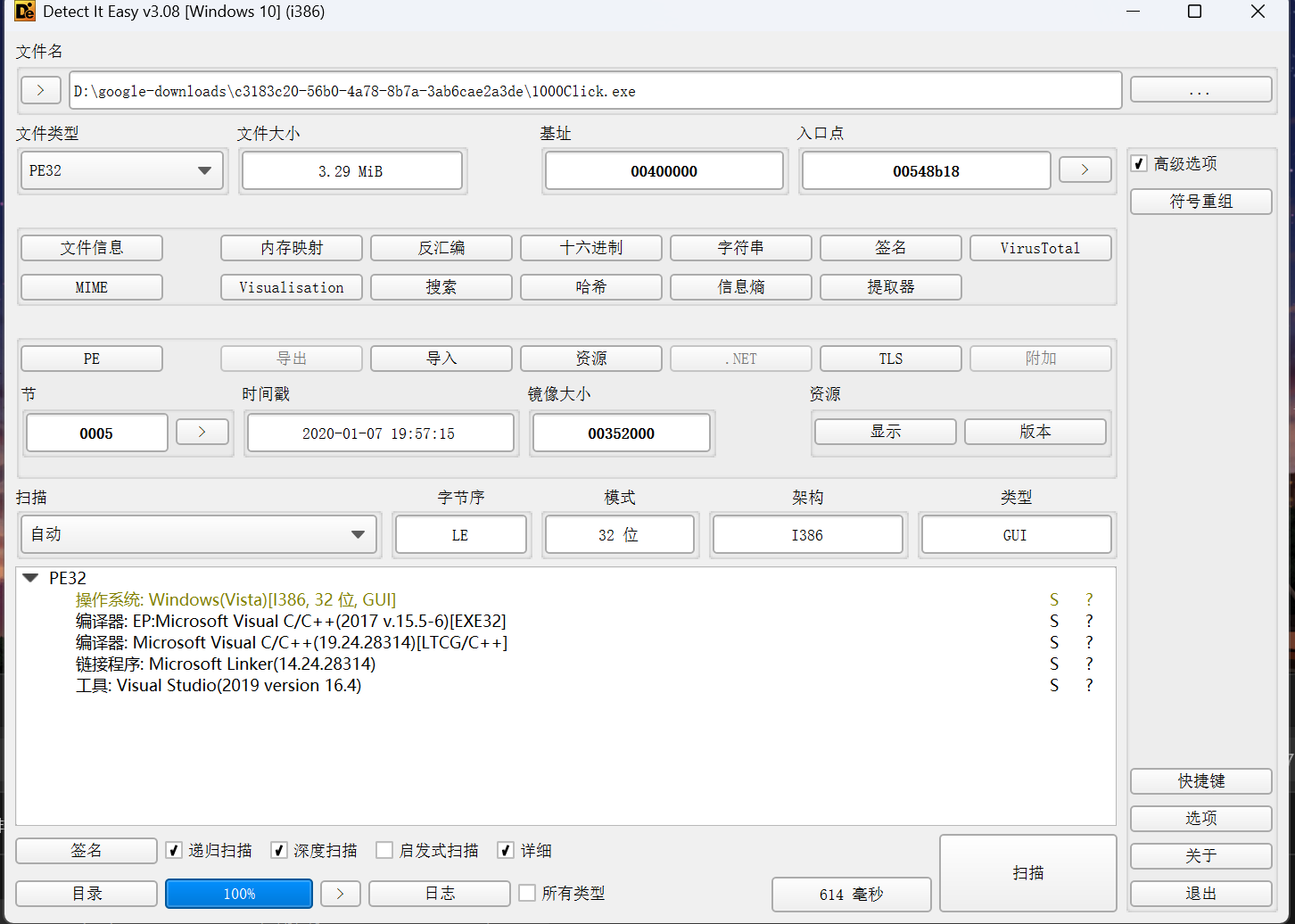
Task: Click the arrow button beside 100% progress
Action: coord(340,893)
